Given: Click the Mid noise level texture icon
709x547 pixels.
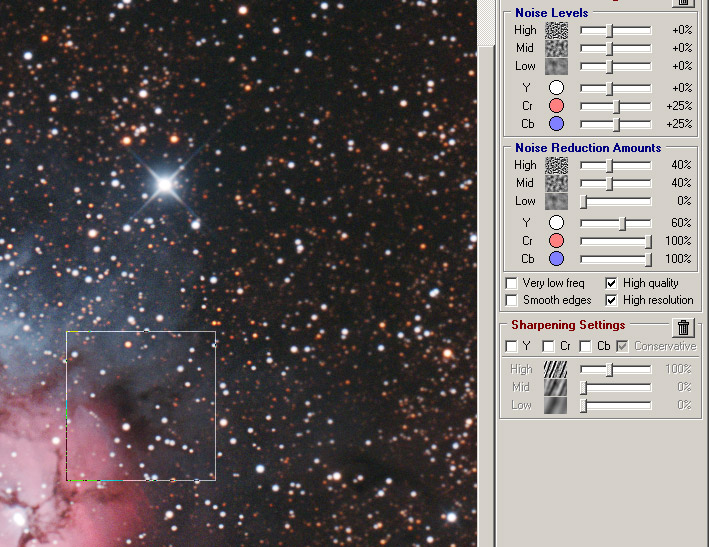Looking at the screenshot, I should pyautogui.click(x=556, y=48).
